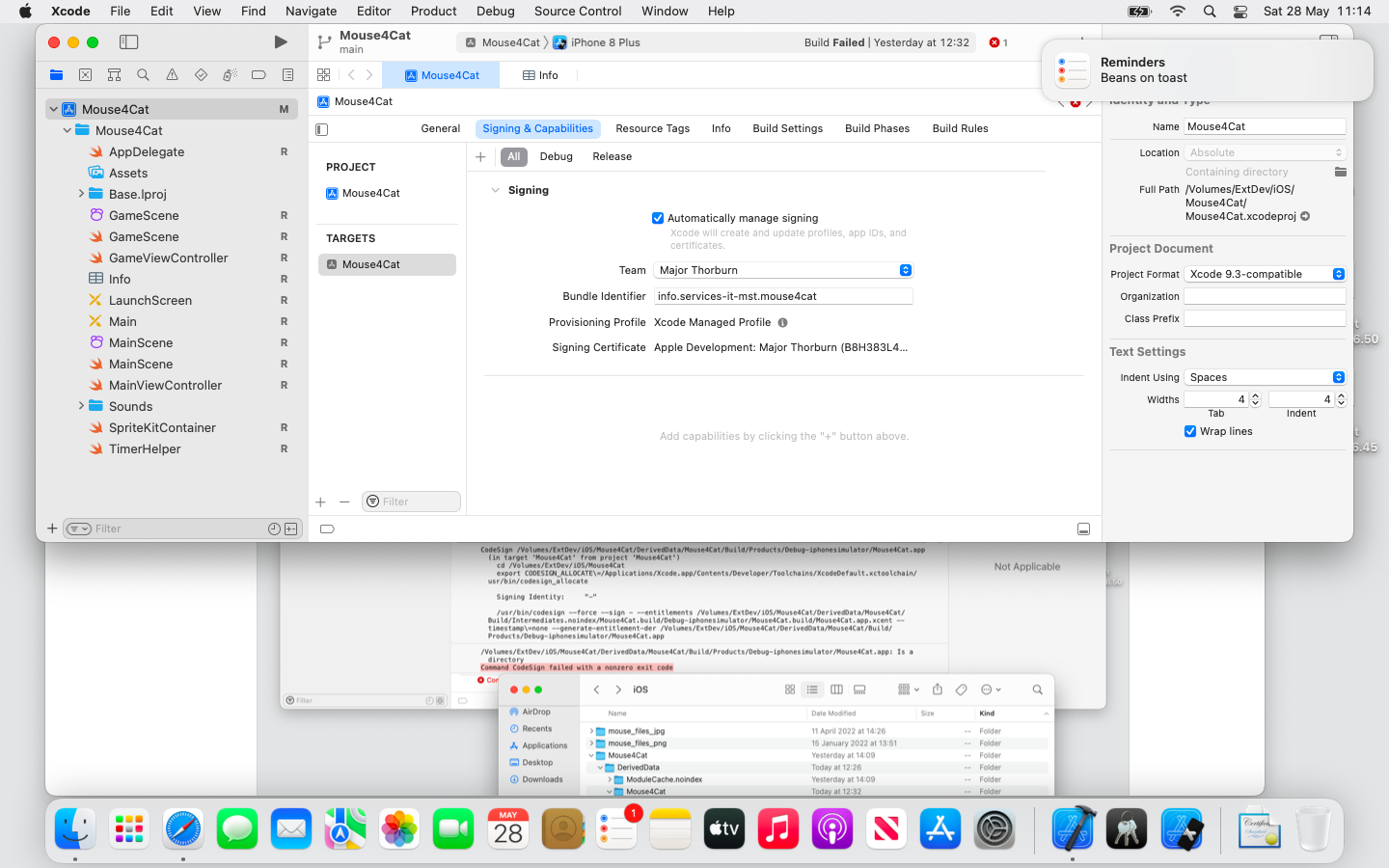Select the Mouse4Cat target
Viewport: 1389px width, 868px height.
pyautogui.click(x=387, y=264)
